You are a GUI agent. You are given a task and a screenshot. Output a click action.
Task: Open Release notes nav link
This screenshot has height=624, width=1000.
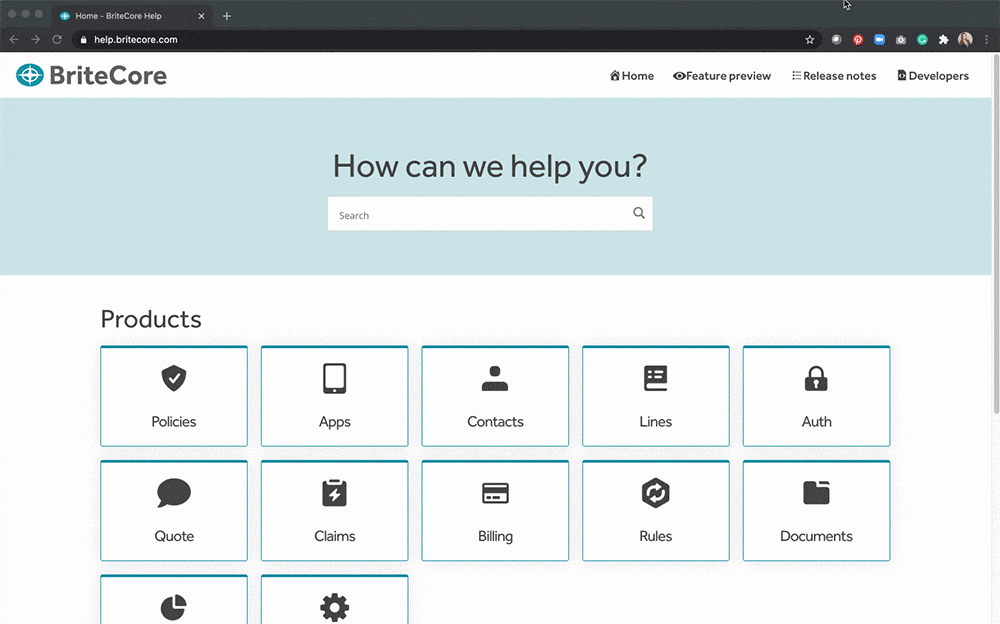pyautogui.click(x=834, y=76)
